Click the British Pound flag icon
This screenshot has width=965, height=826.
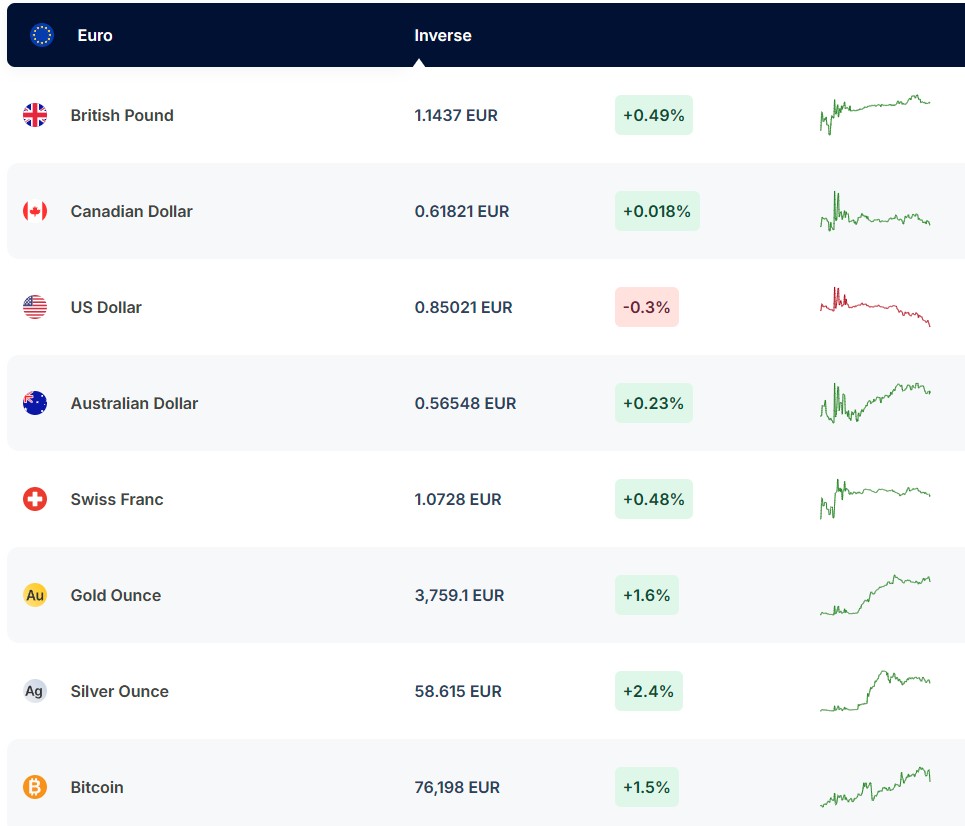point(35,115)
